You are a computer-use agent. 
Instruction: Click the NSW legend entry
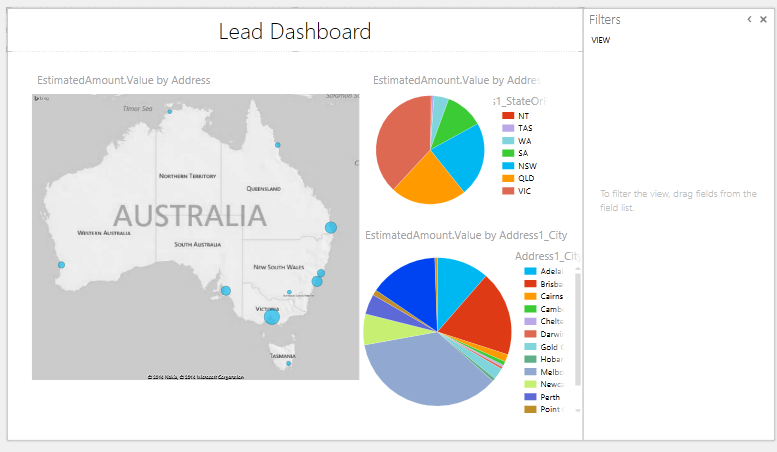tap(525, 165)
